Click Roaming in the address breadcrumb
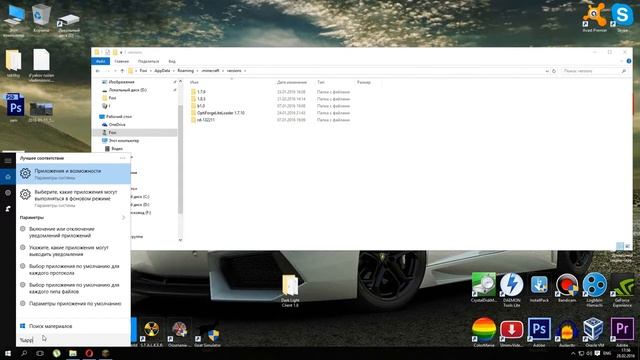 coord(185,71)
